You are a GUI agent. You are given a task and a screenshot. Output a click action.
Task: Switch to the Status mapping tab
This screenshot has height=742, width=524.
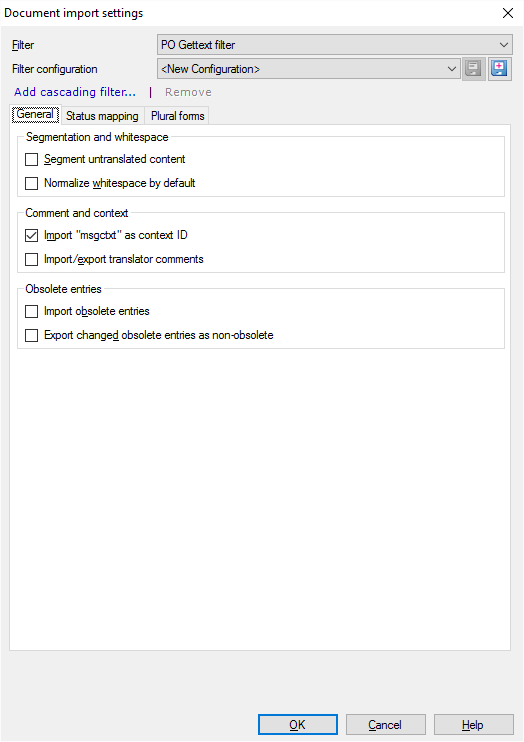point(102,116)
